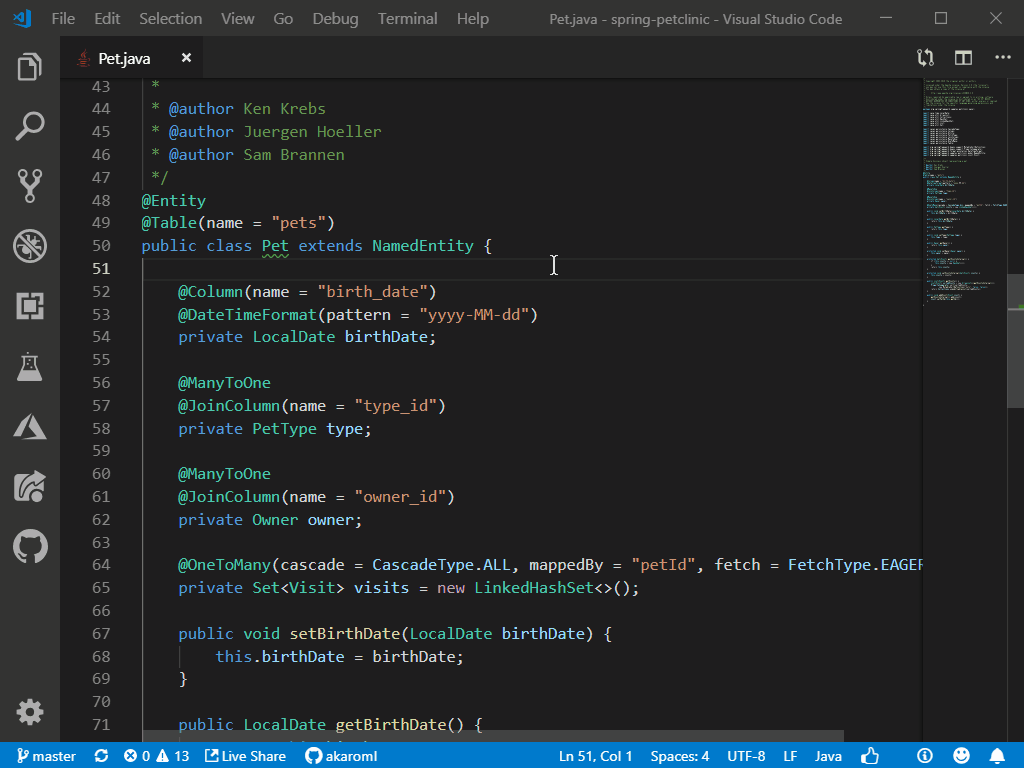Send feedback using the smiley icon
The width and height of the screenshot is (1024, 768).
961,756
